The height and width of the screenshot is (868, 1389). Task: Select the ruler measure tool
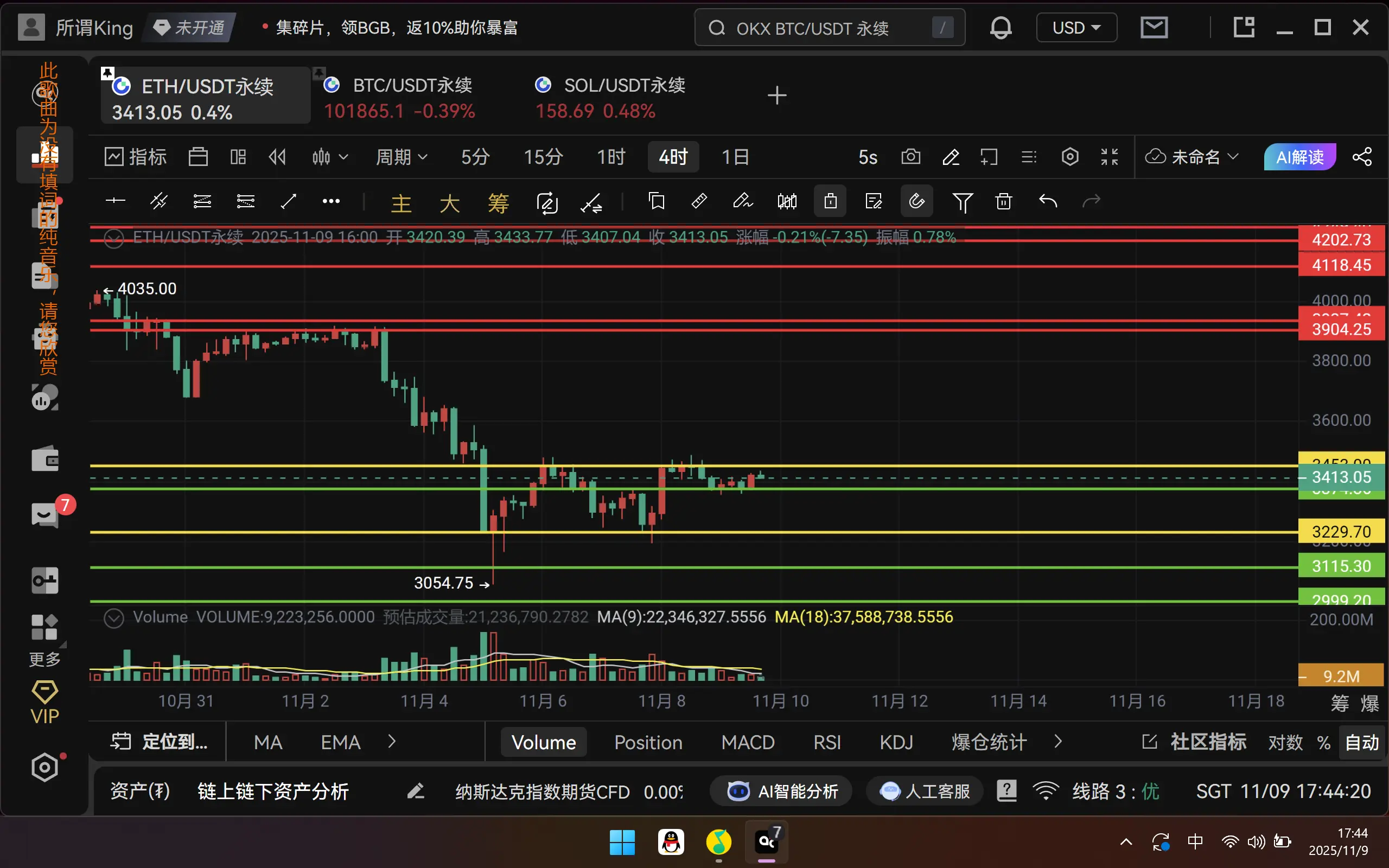(699, 201)
